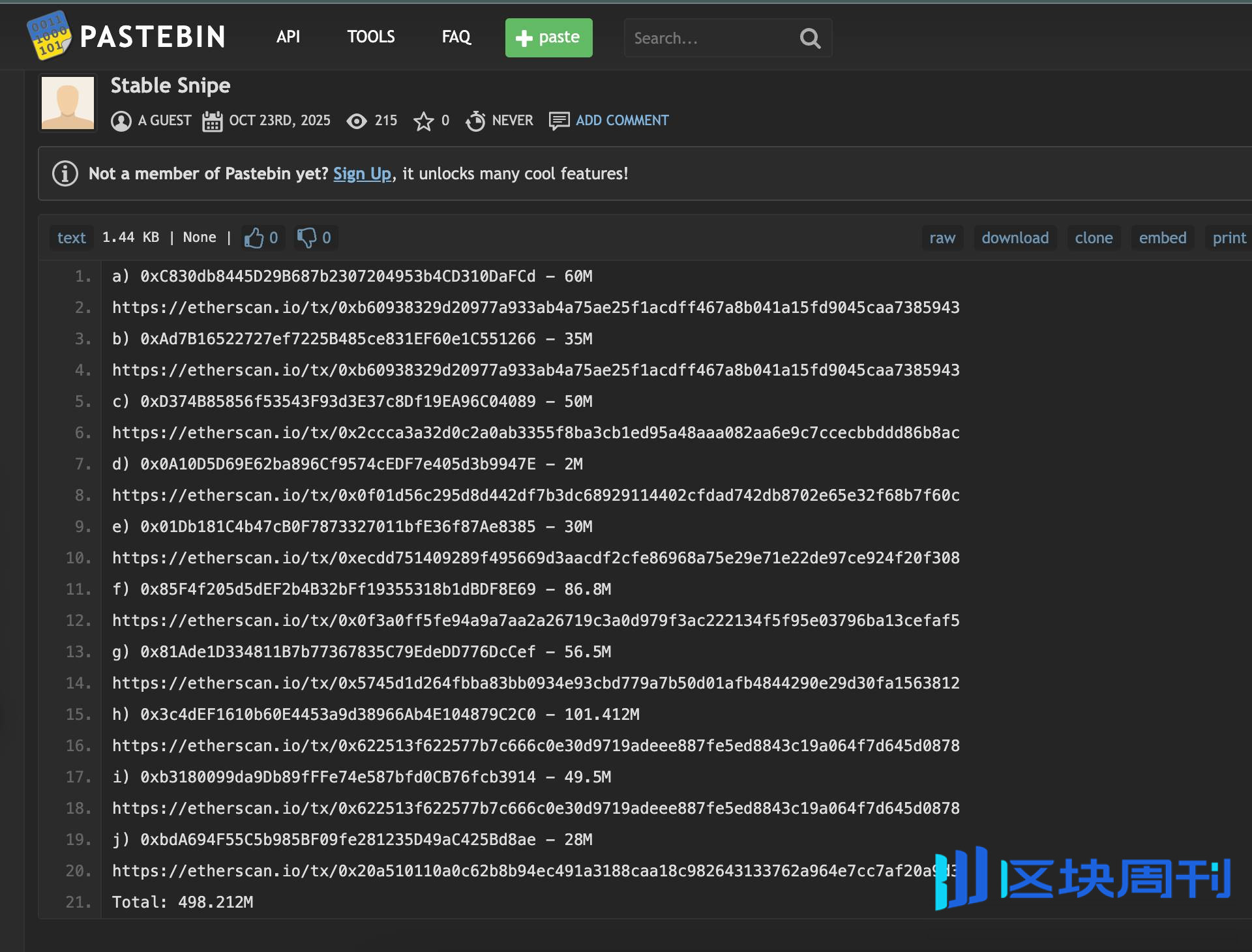Open the API menu item

[288, 37]
